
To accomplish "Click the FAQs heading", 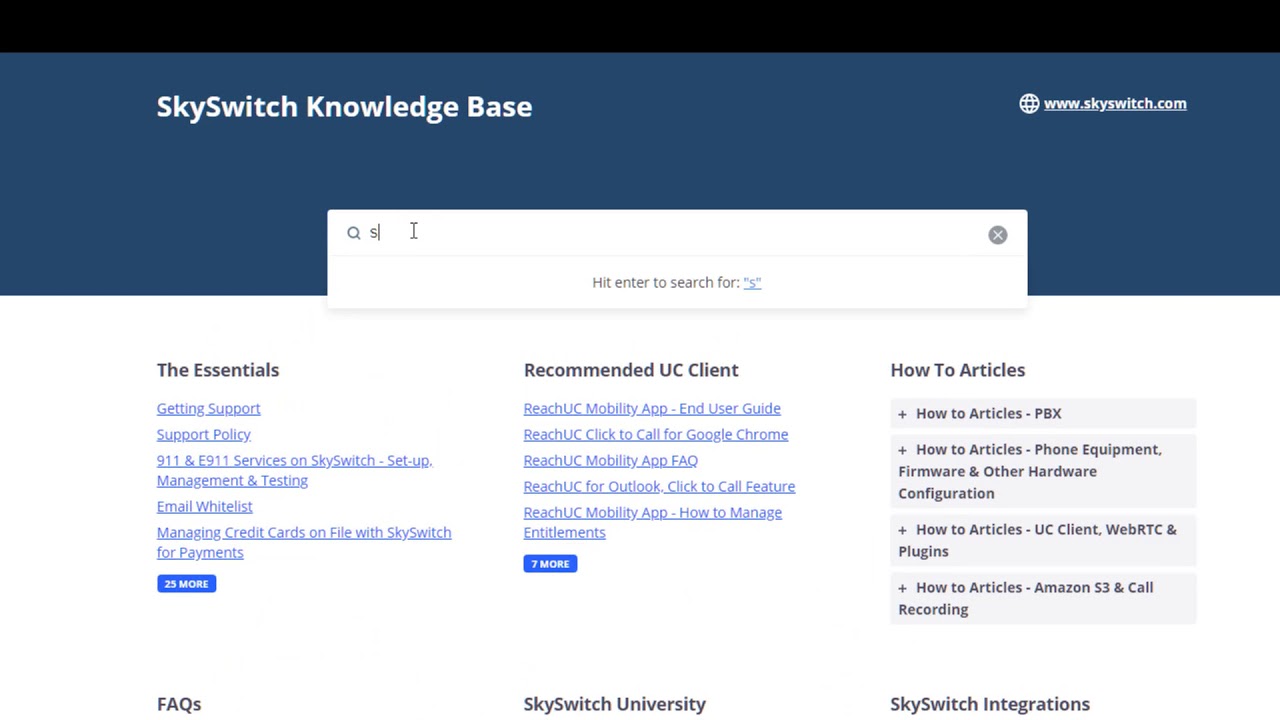I will point(179,704).
